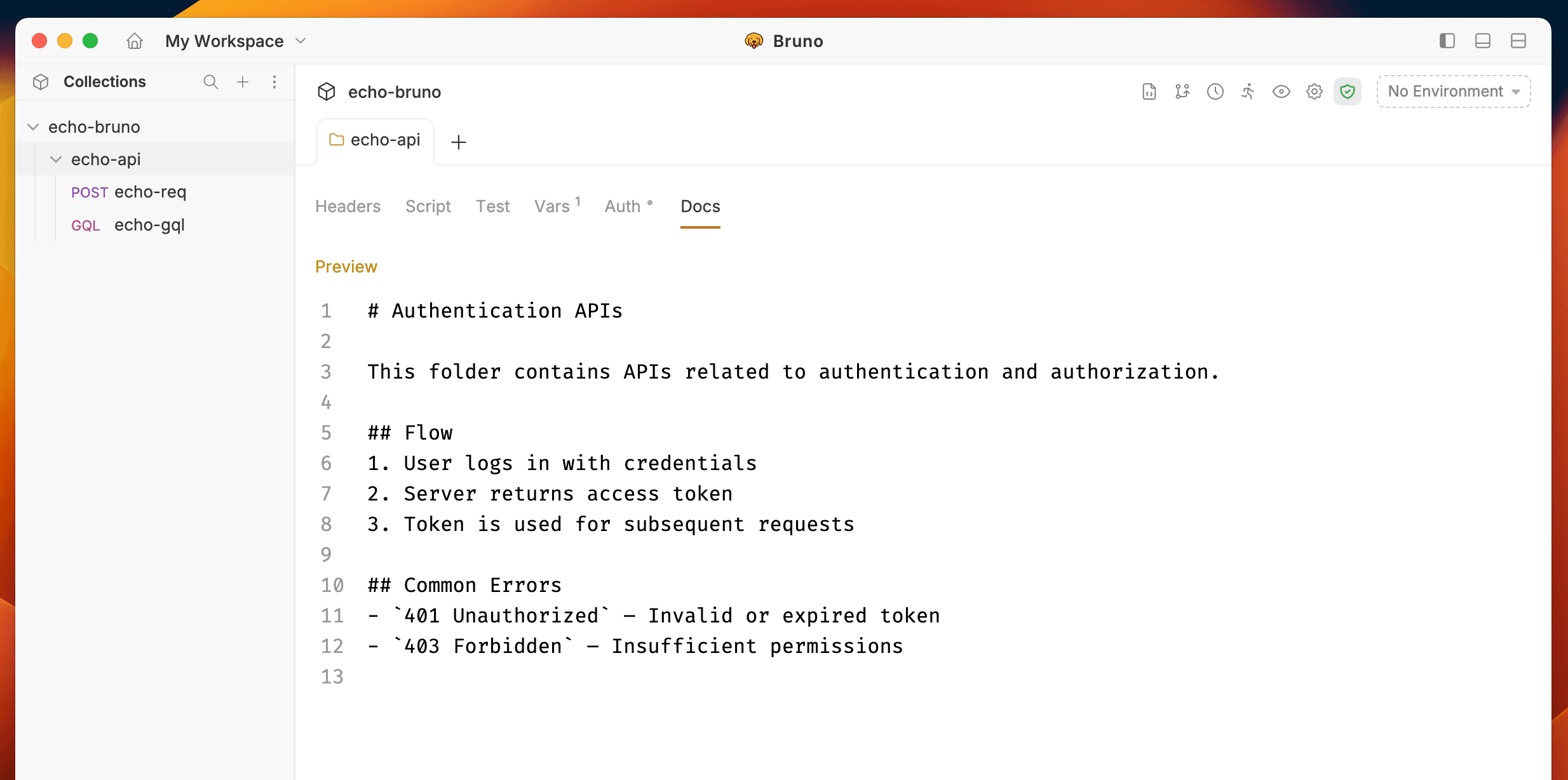
Task: Click the green safe-mode shield icon
Action: (1348, 91)
